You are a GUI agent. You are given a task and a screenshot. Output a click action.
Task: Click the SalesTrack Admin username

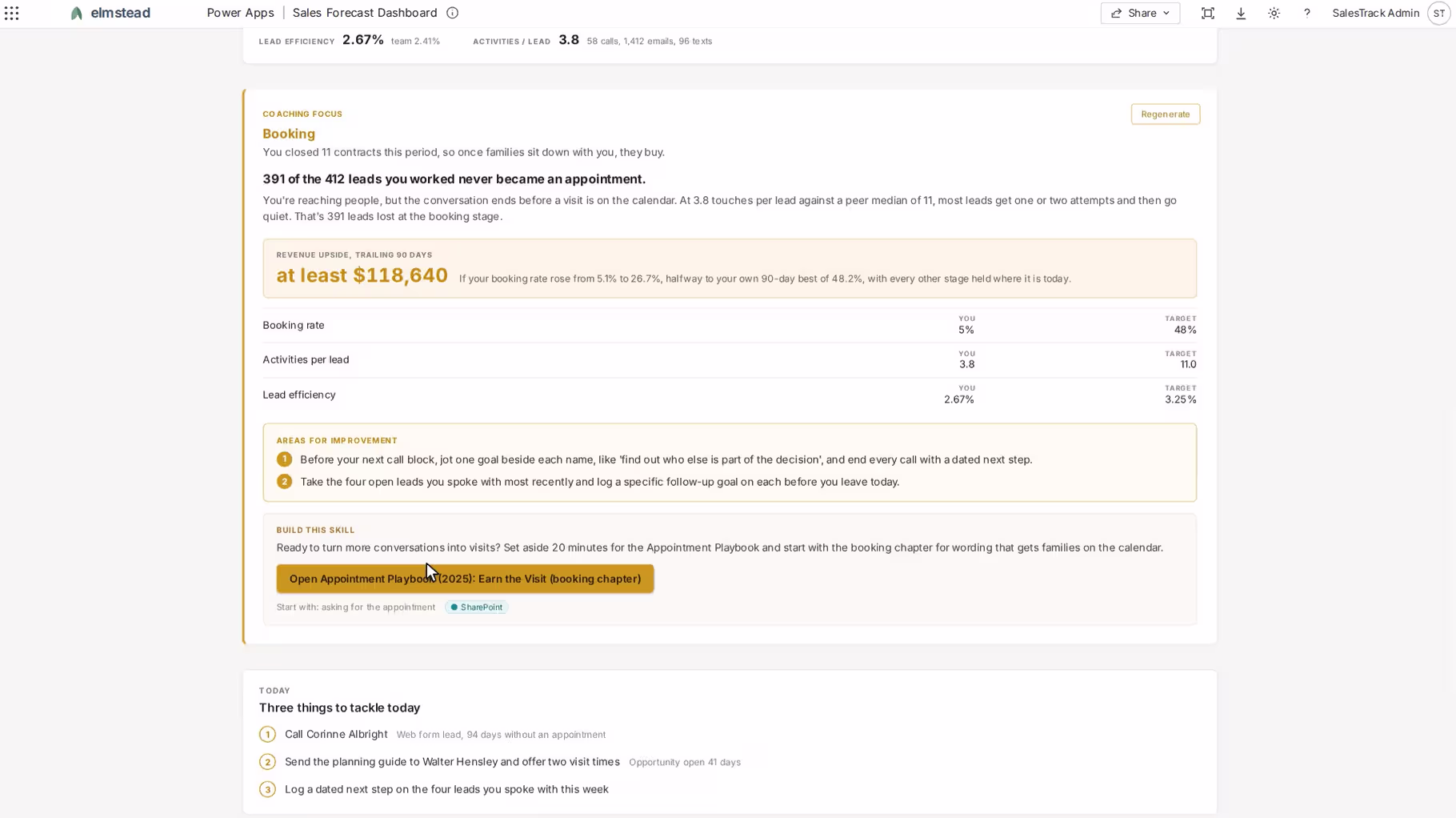(1375, 13)
